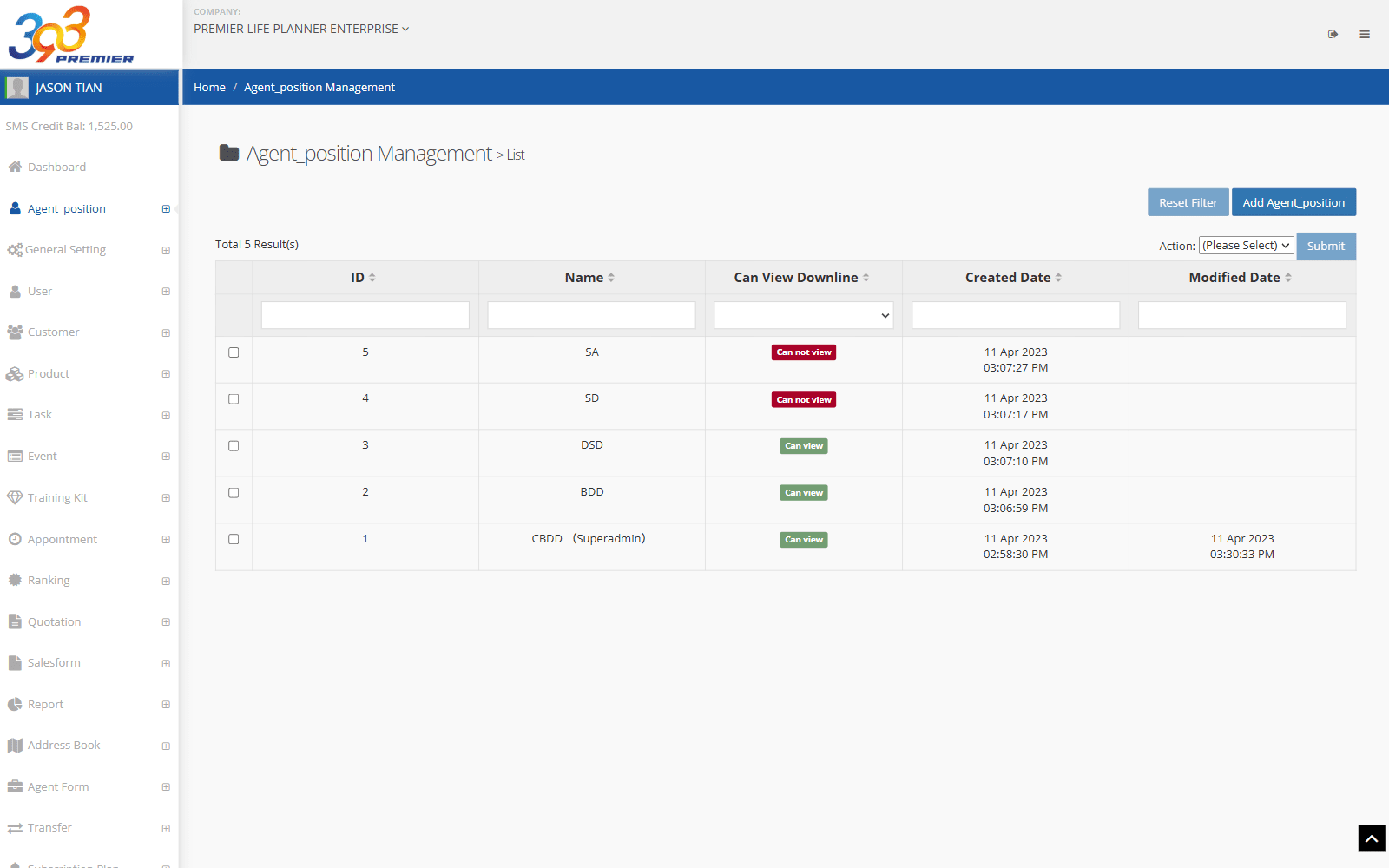Select the DSD row checkbox
The image size is (1389, 868).
pyautogui.click(x=234, y=446)
